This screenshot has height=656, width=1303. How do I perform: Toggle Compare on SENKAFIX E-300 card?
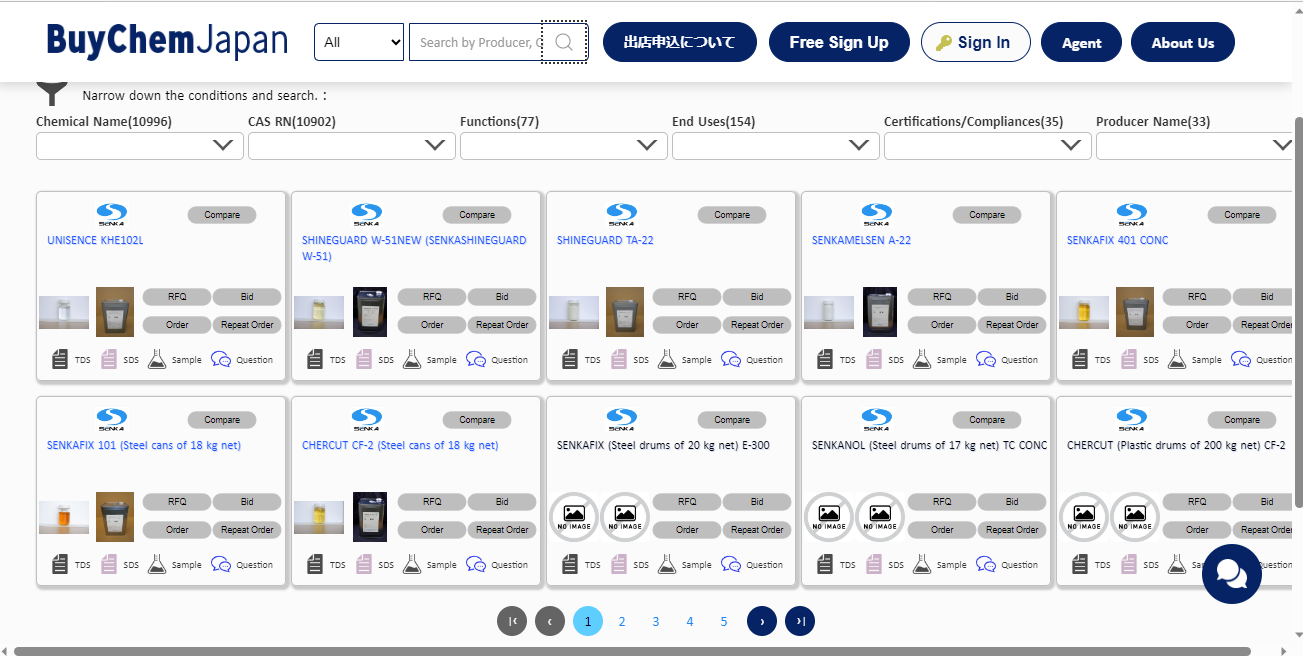pyautogui.click(x=732, y=420)
